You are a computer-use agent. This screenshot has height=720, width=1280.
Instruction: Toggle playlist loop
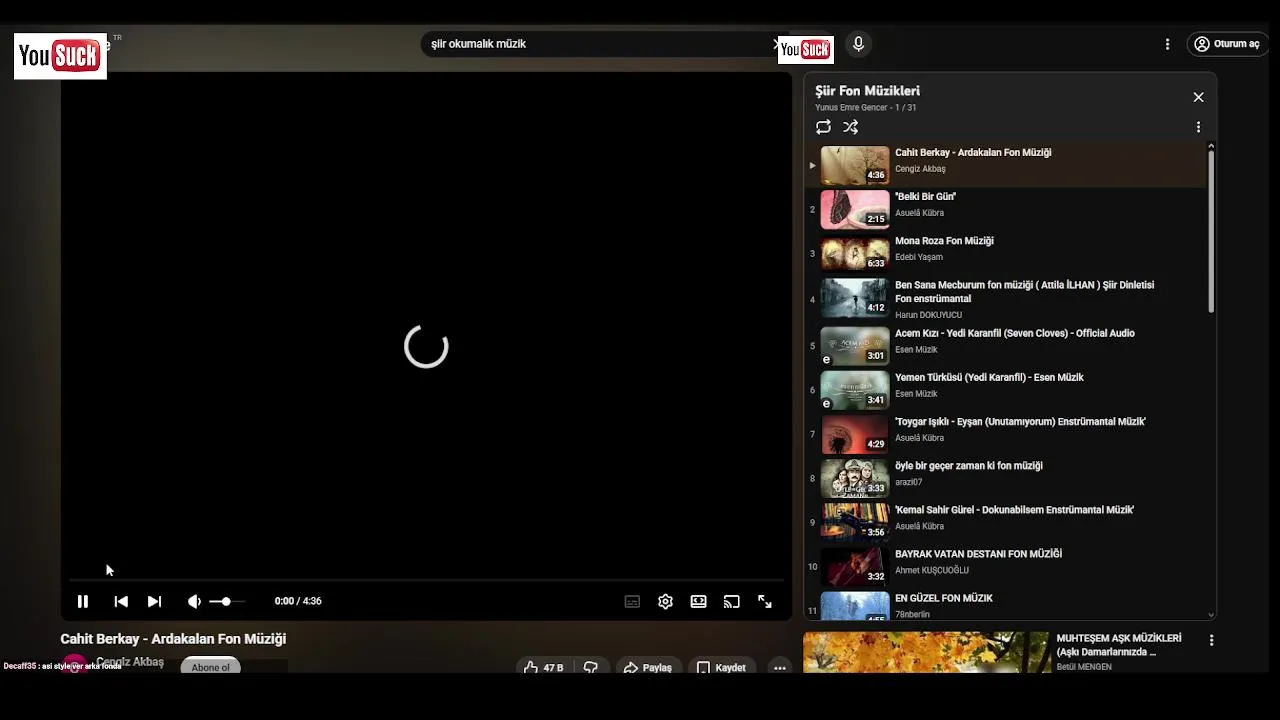click(x=823, y=127)
